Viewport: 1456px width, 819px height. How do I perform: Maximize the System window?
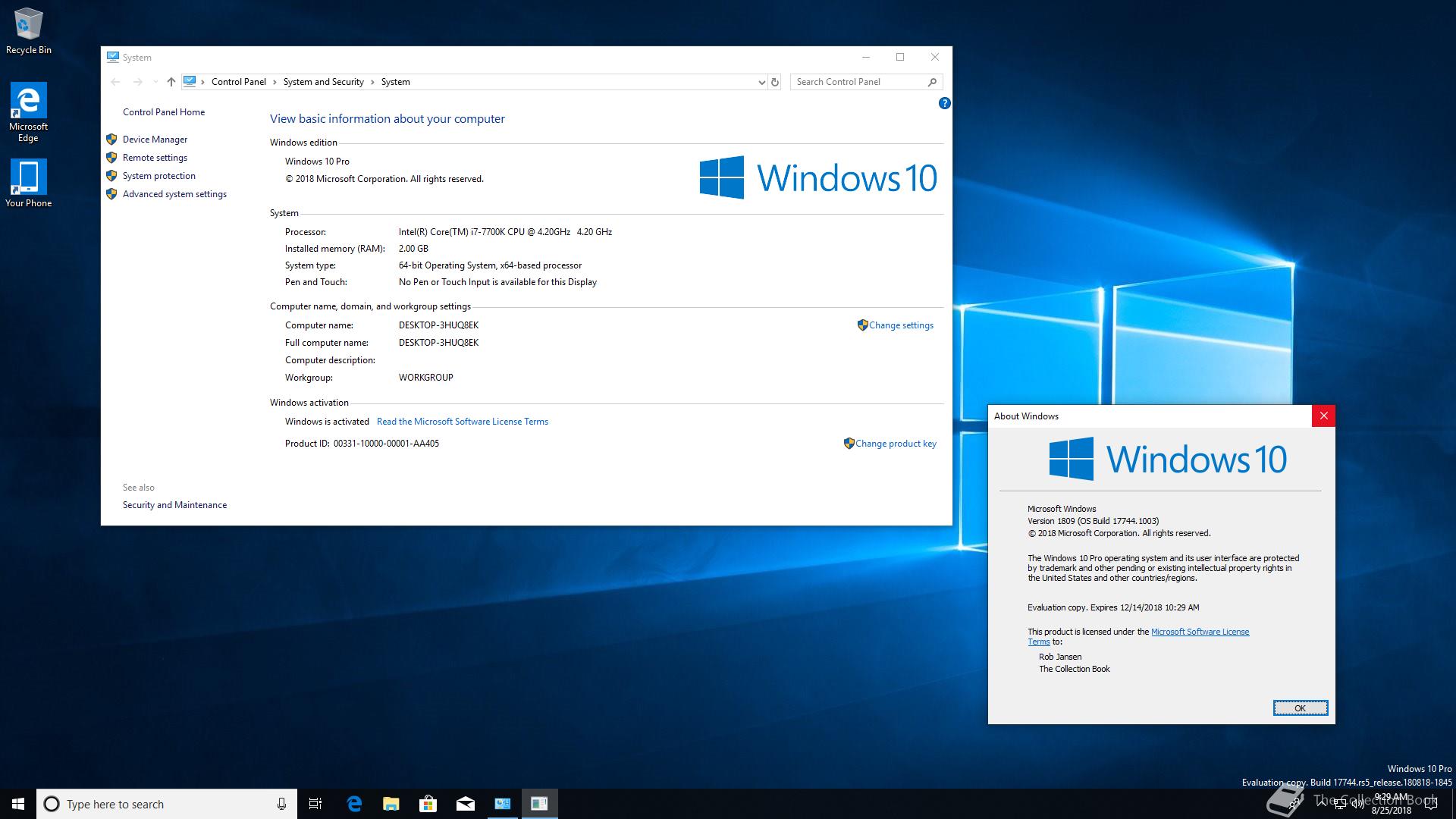click(x=900, y=57)
